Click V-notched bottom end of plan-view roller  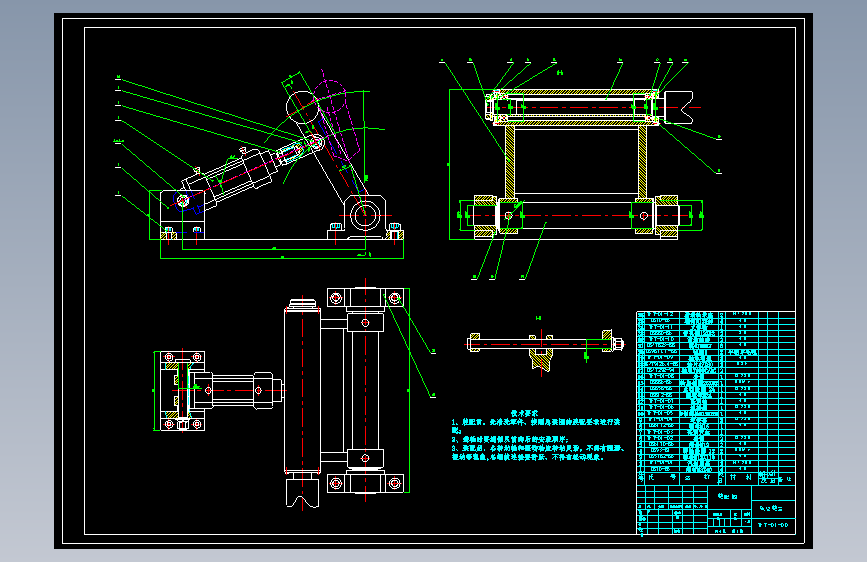coord(302,491)
